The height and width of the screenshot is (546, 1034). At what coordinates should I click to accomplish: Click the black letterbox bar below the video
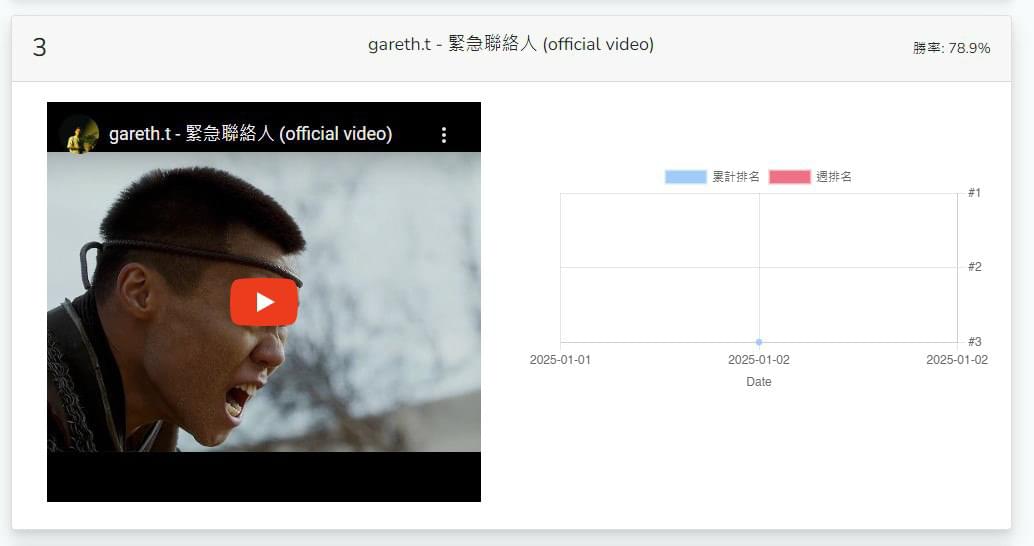264,477
